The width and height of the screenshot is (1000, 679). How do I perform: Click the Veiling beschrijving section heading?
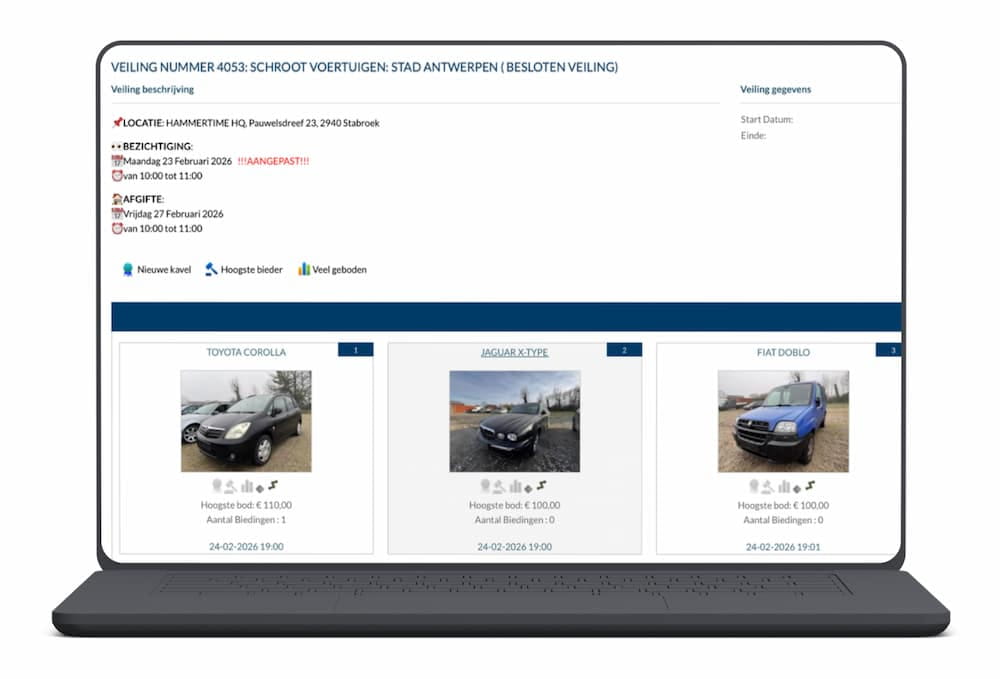pos(152,89)
